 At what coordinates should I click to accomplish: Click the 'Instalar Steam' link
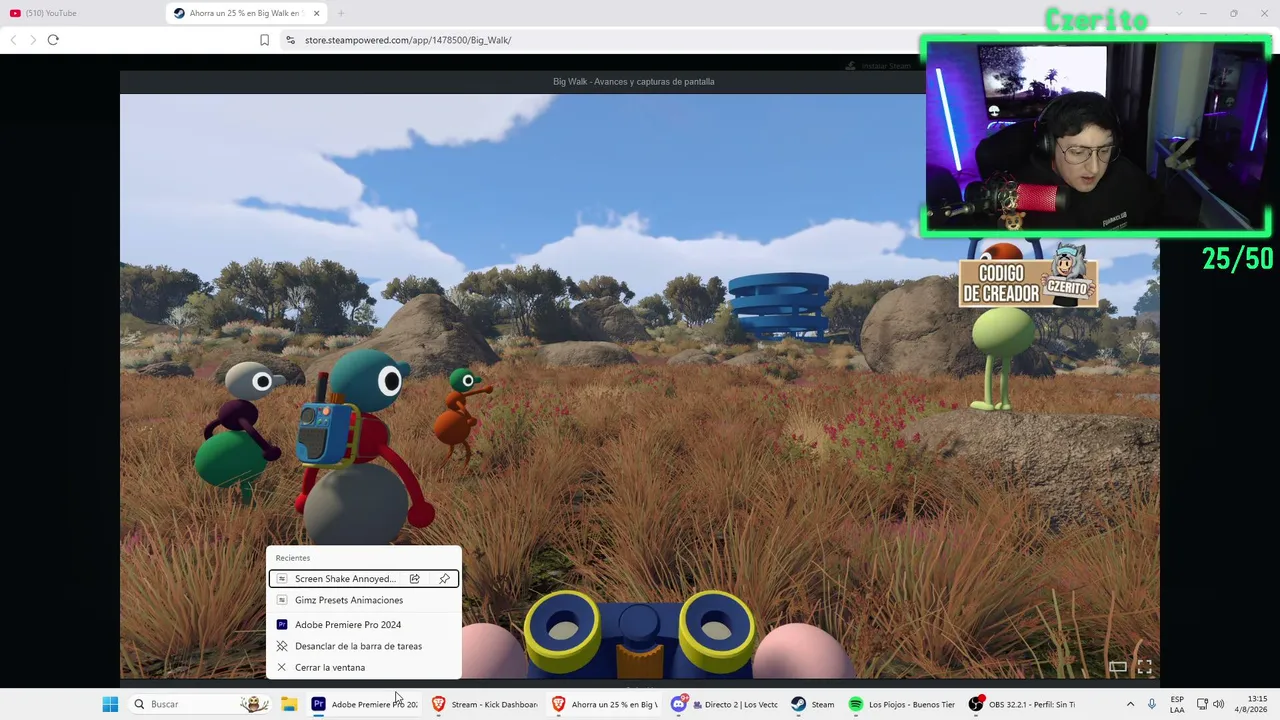click(878, 66)
